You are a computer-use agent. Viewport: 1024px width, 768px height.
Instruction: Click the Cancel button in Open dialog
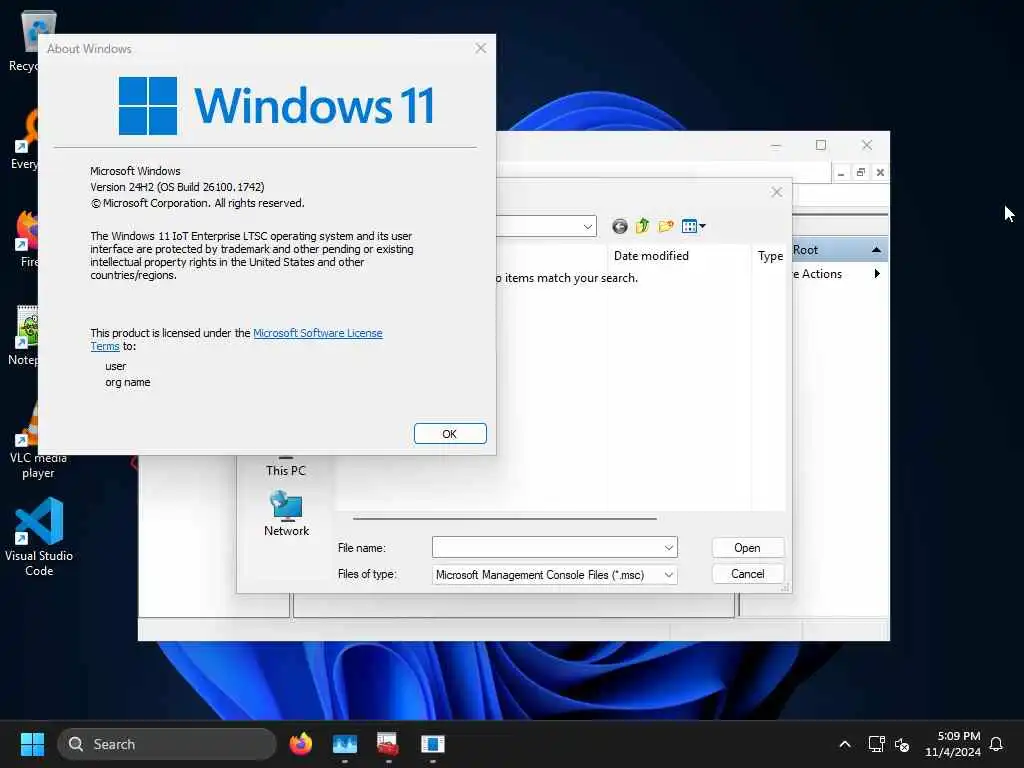(747, 573)
